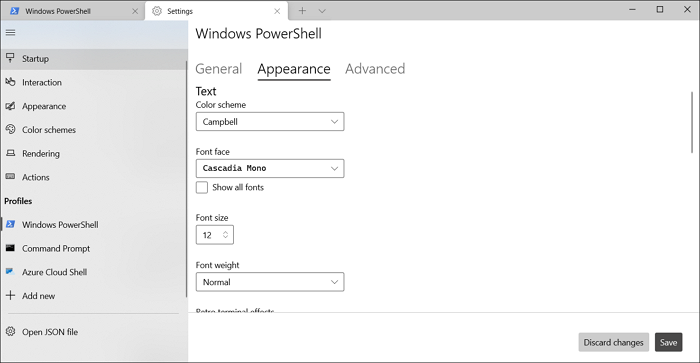Switch to the Advanced profile tab

[x=375, y=69]
